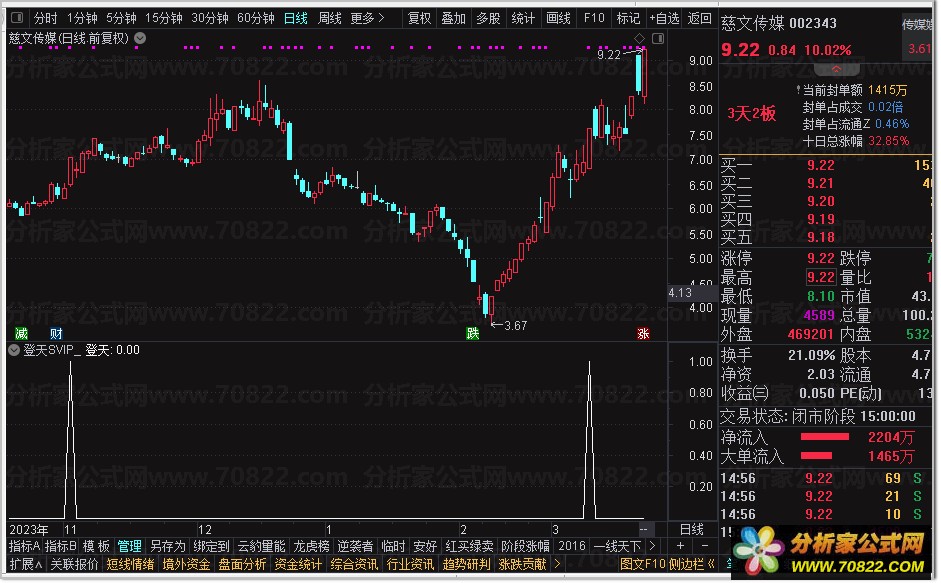The height and width of the screenshot is (583, 941).
Task: Add stock to watchlist via +自选
Action: pos(664,19)
